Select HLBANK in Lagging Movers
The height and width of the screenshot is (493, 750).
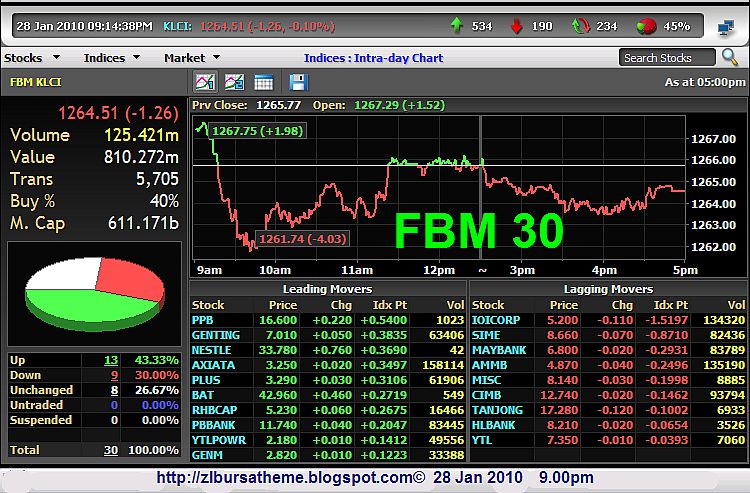[x=494, y=425]
